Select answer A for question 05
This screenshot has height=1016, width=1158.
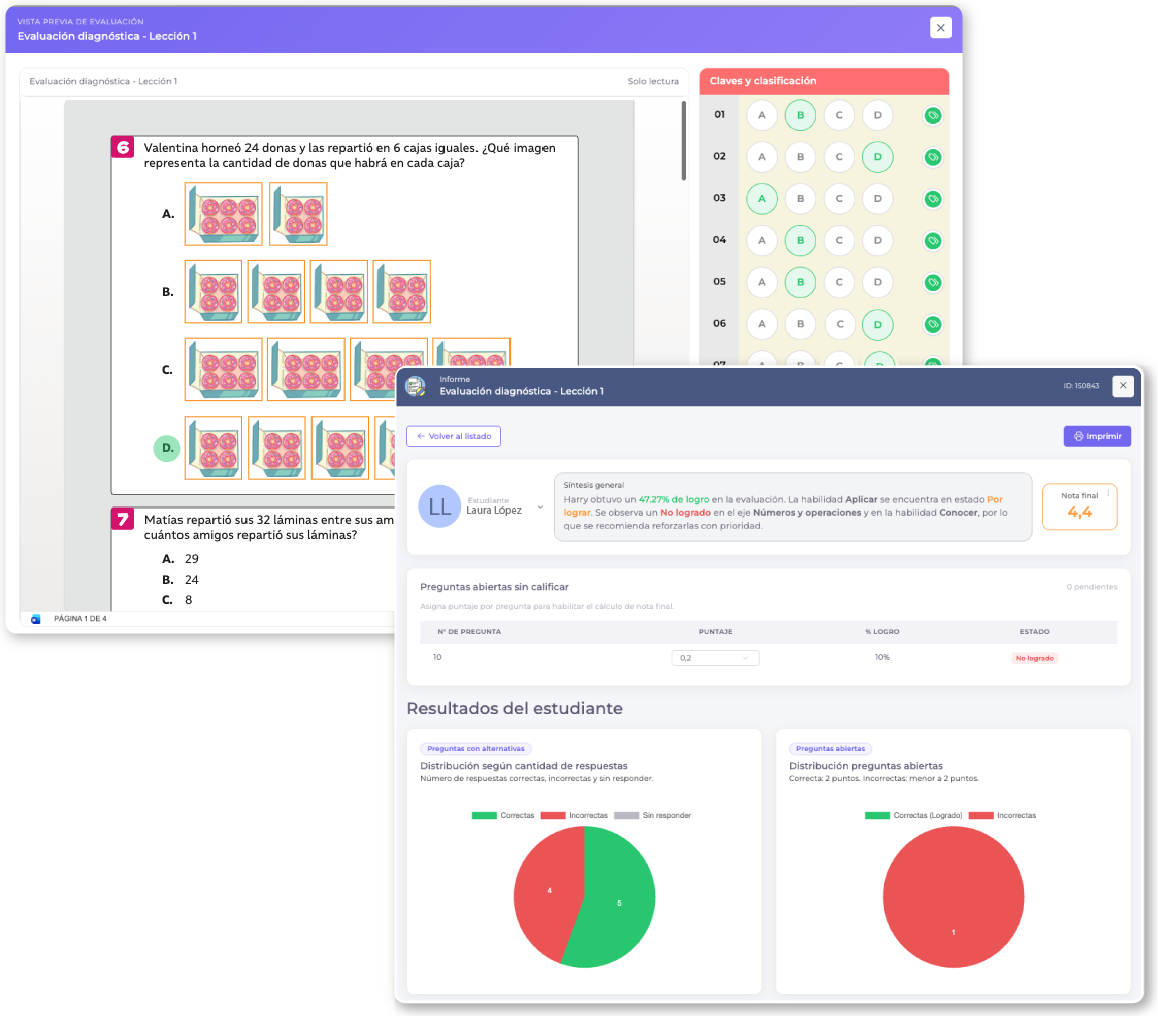click(x=761, y=282)
